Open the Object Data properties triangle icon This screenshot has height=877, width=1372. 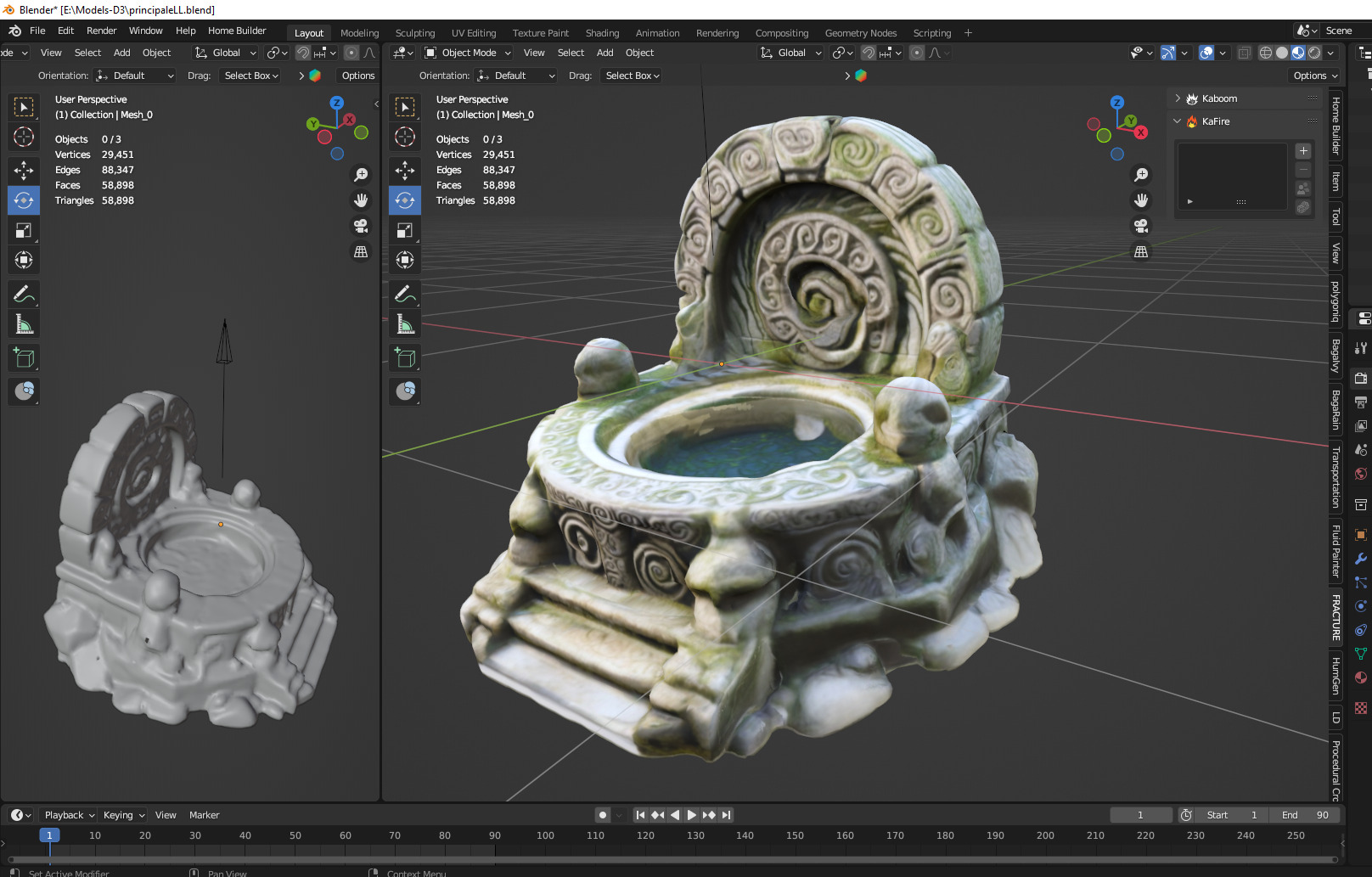coord(1361,654)
